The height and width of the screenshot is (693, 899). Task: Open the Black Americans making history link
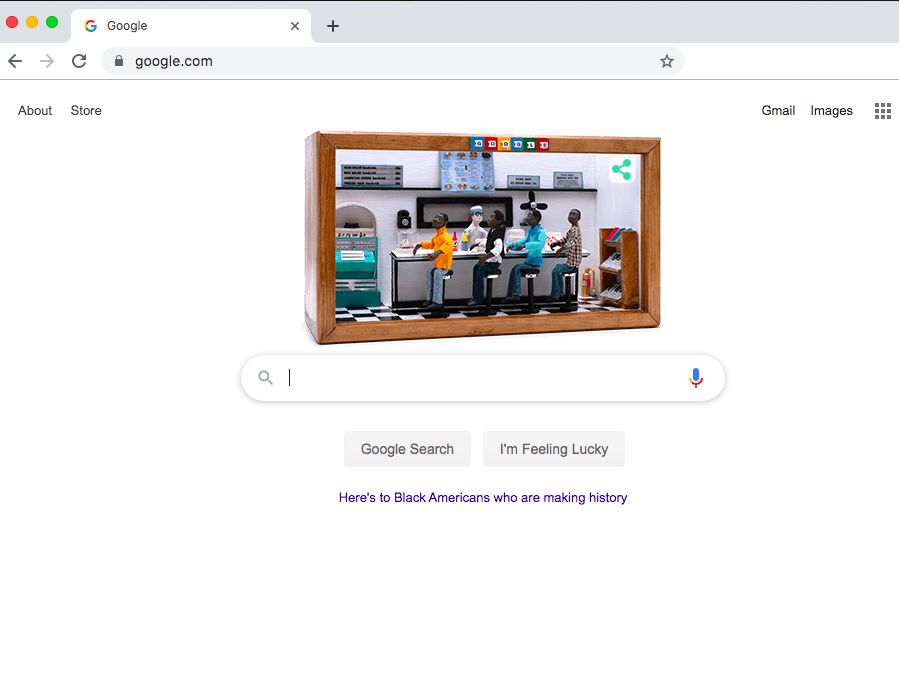483,498
